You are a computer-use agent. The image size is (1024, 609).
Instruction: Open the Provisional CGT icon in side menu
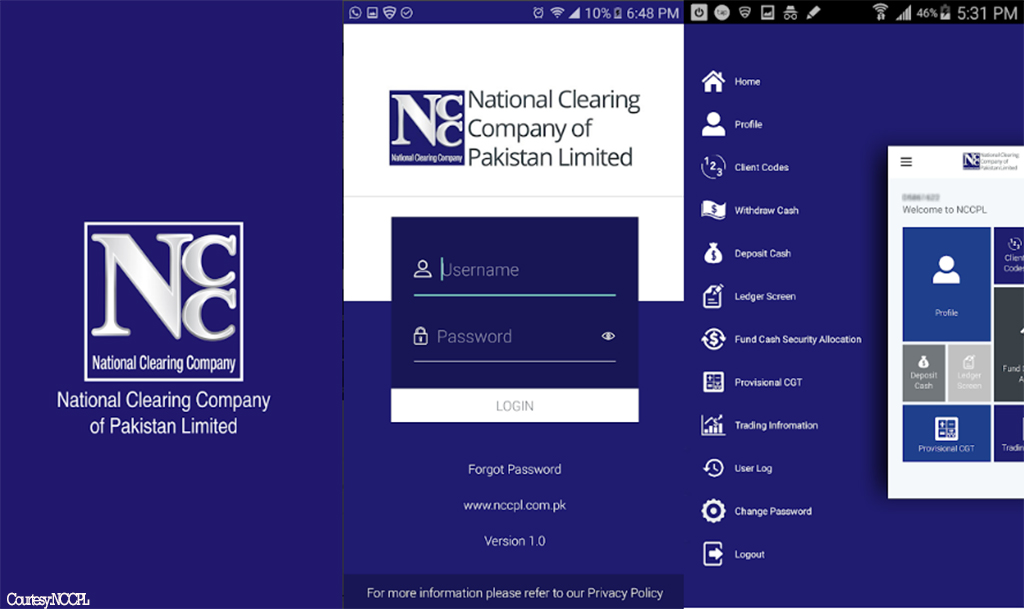(x=713, y=383)
